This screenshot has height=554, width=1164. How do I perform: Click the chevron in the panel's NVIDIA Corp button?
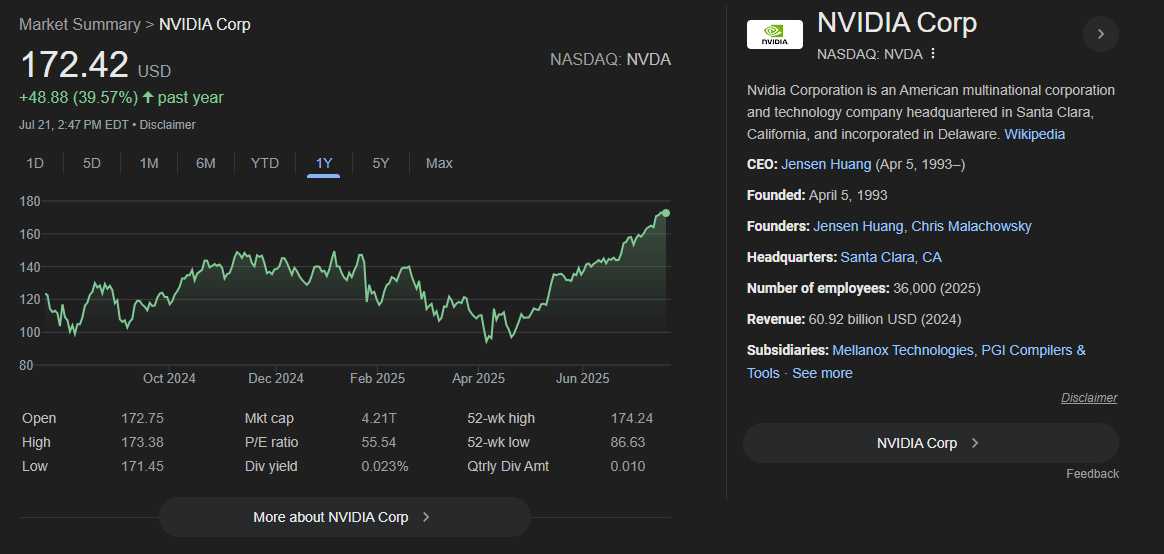click(x=975, y=443)
